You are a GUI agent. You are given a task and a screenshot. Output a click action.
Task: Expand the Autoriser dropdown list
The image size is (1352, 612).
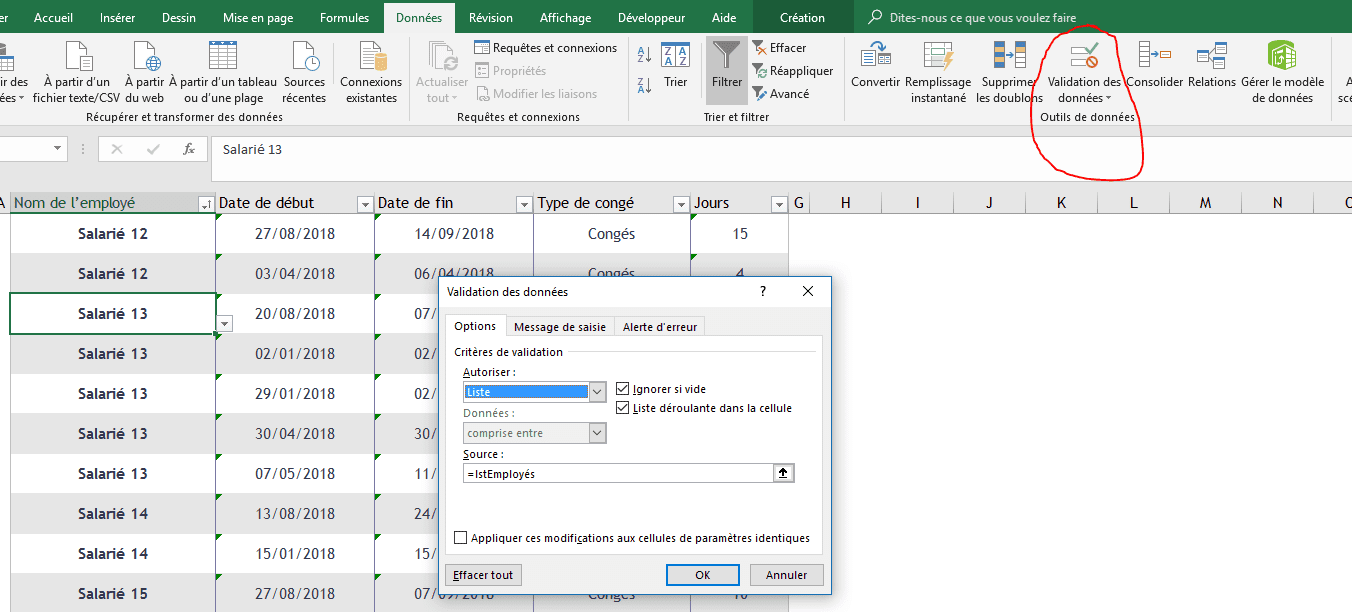597,392
